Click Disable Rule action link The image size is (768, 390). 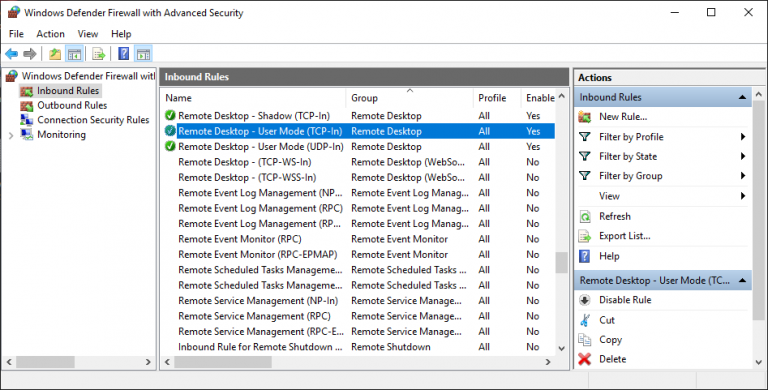coord(625,300)
